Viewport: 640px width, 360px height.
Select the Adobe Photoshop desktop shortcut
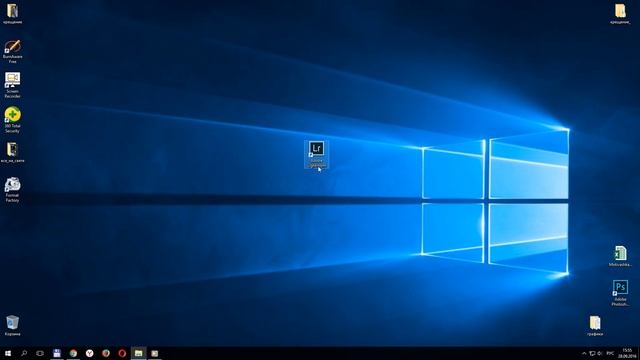click(x=620, y=293)
